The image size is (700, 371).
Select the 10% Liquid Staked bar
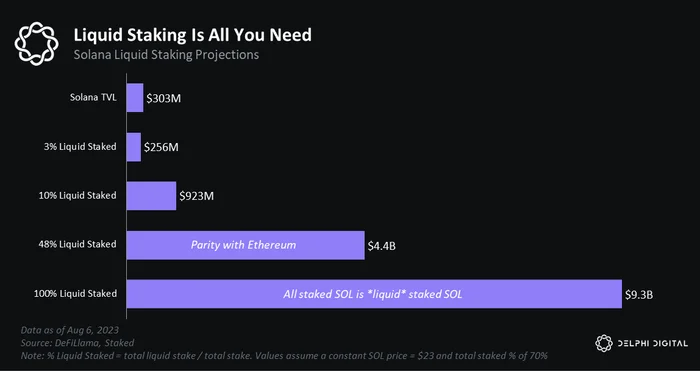coord(151,196)
